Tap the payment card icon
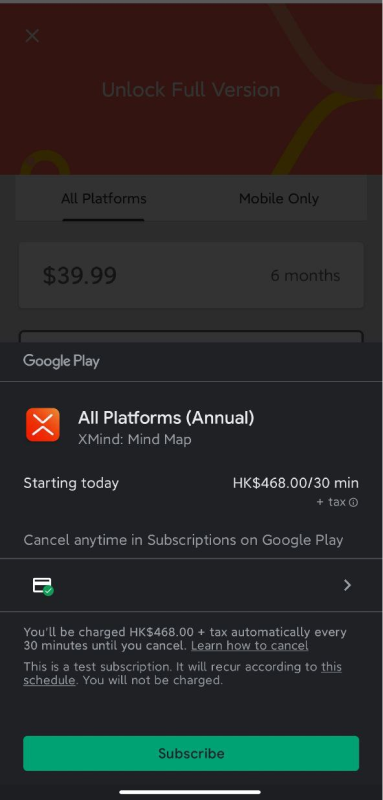The image size is (383, 800). pyautogui.click(x=43, y=585)
